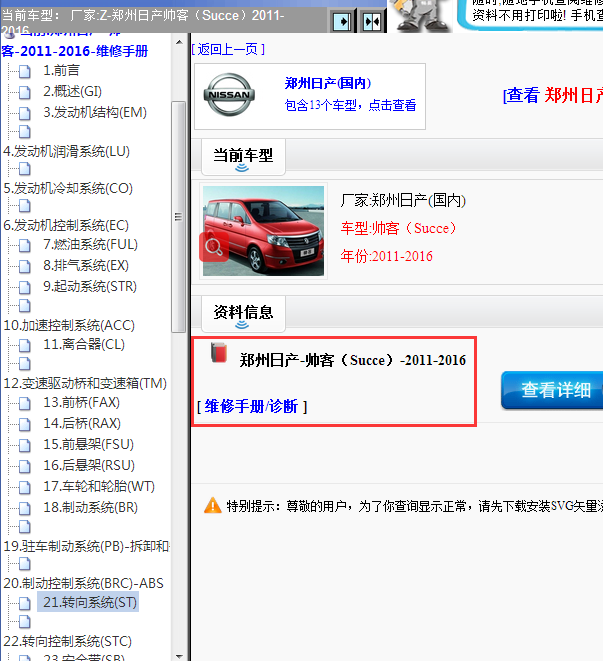Image resolution: width=603 pixels, height=661 pixels.
Task: Click the page icon beside 21.转向系统(ST)
Action: pos(25,603)
